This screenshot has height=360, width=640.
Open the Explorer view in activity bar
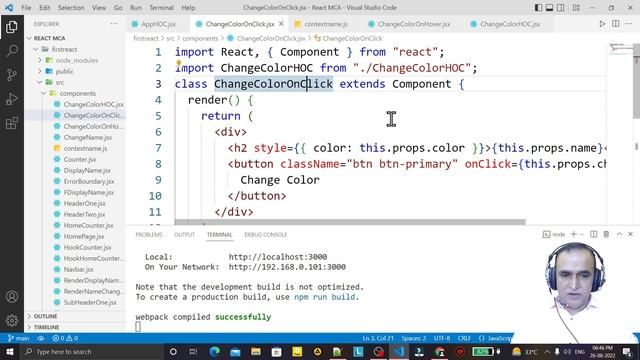click(12, 27)
